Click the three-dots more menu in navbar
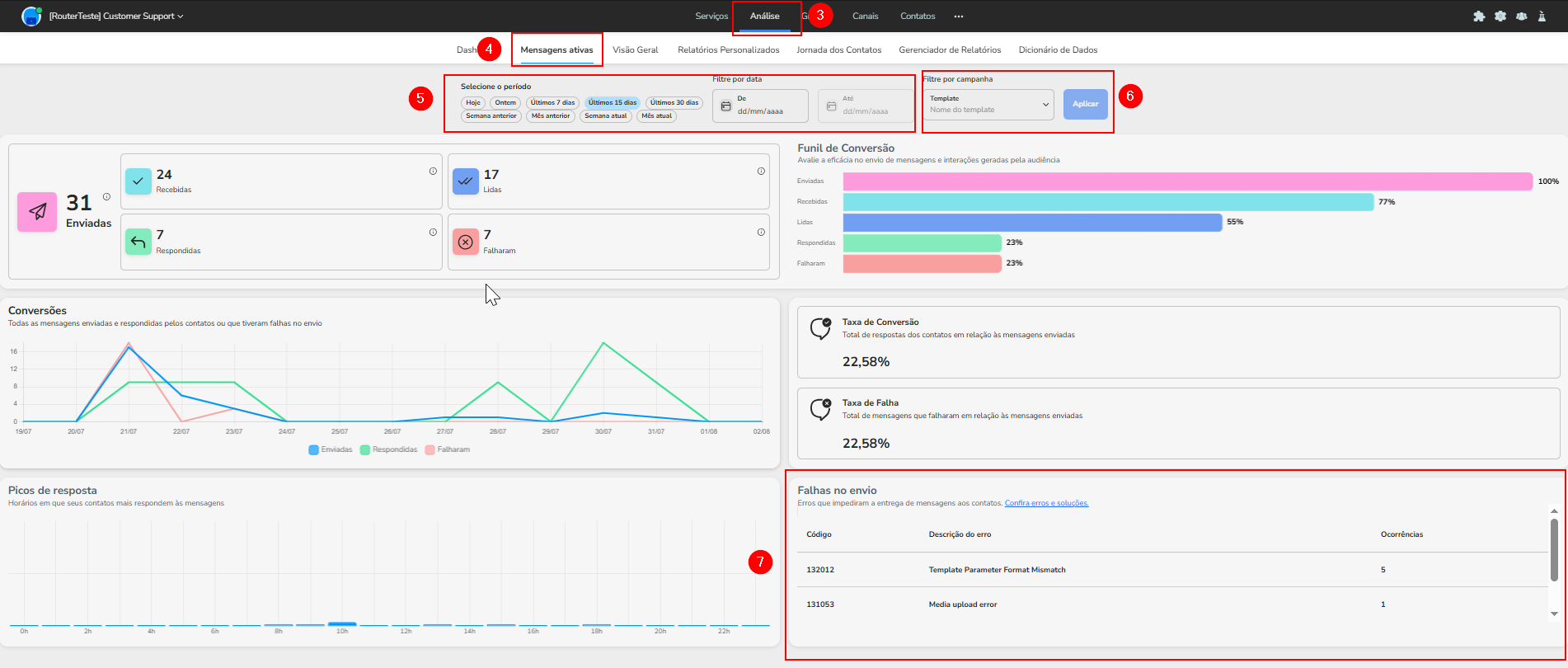1568x668 pixels. [959, 16]
